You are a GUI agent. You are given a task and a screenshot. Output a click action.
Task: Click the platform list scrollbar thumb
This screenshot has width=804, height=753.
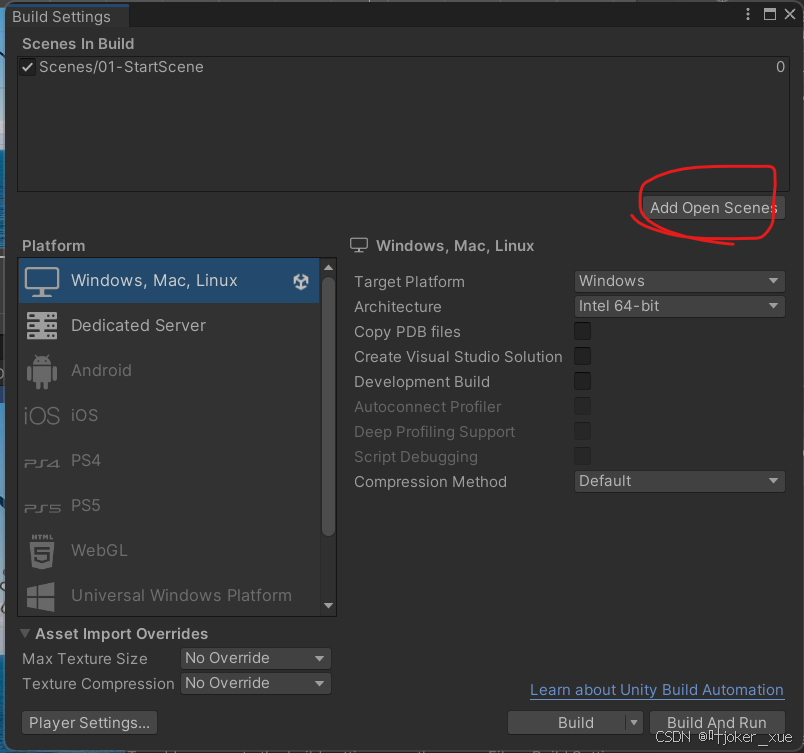[328, 407]
